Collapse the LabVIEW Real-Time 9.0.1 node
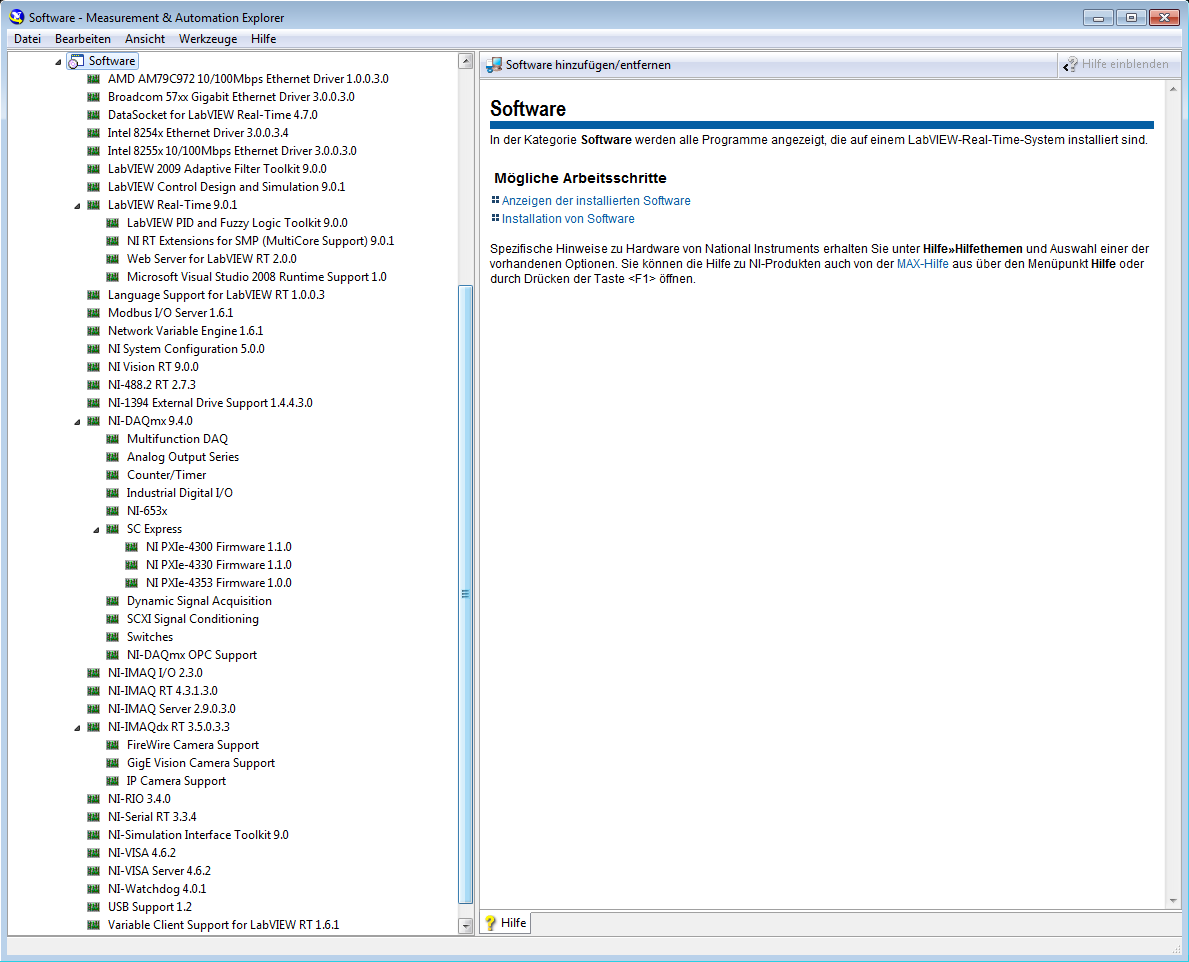 (77, 206)
